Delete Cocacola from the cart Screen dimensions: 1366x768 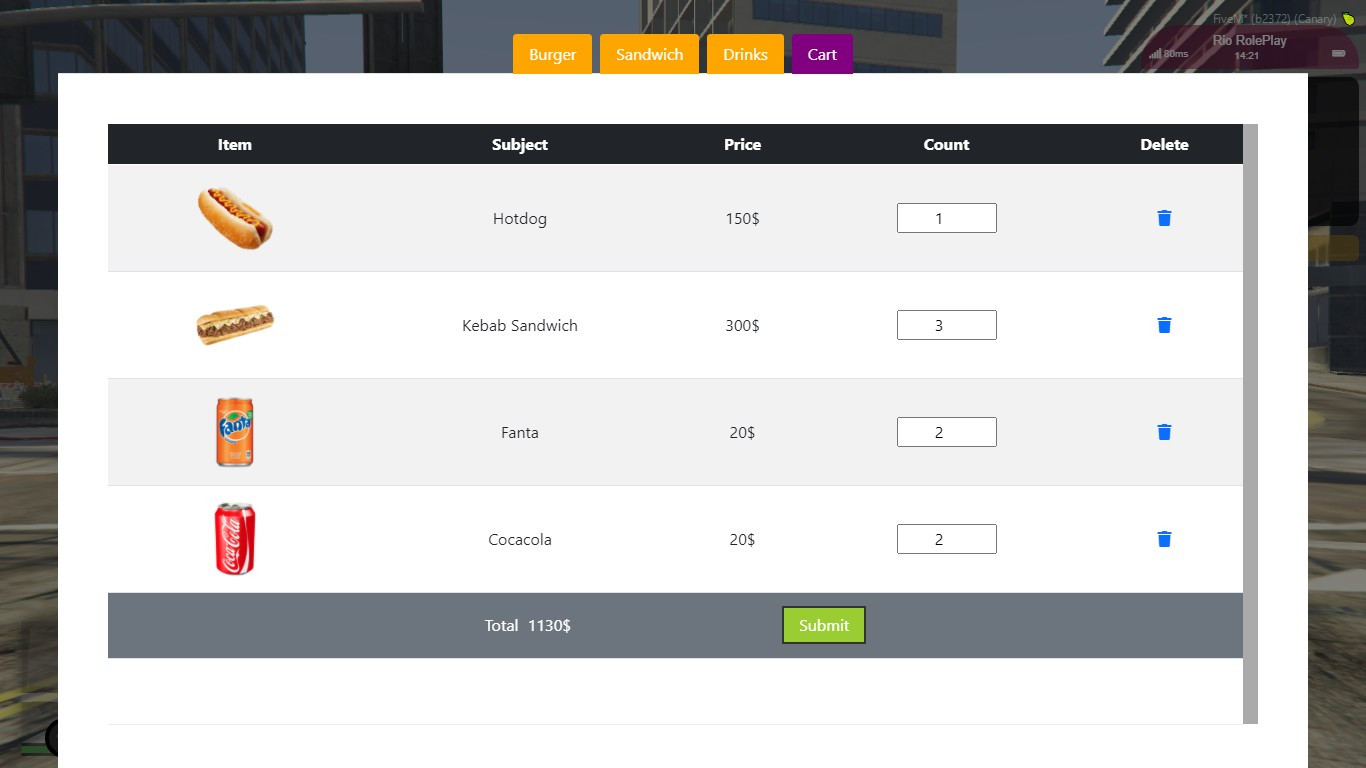[1164, 539]
